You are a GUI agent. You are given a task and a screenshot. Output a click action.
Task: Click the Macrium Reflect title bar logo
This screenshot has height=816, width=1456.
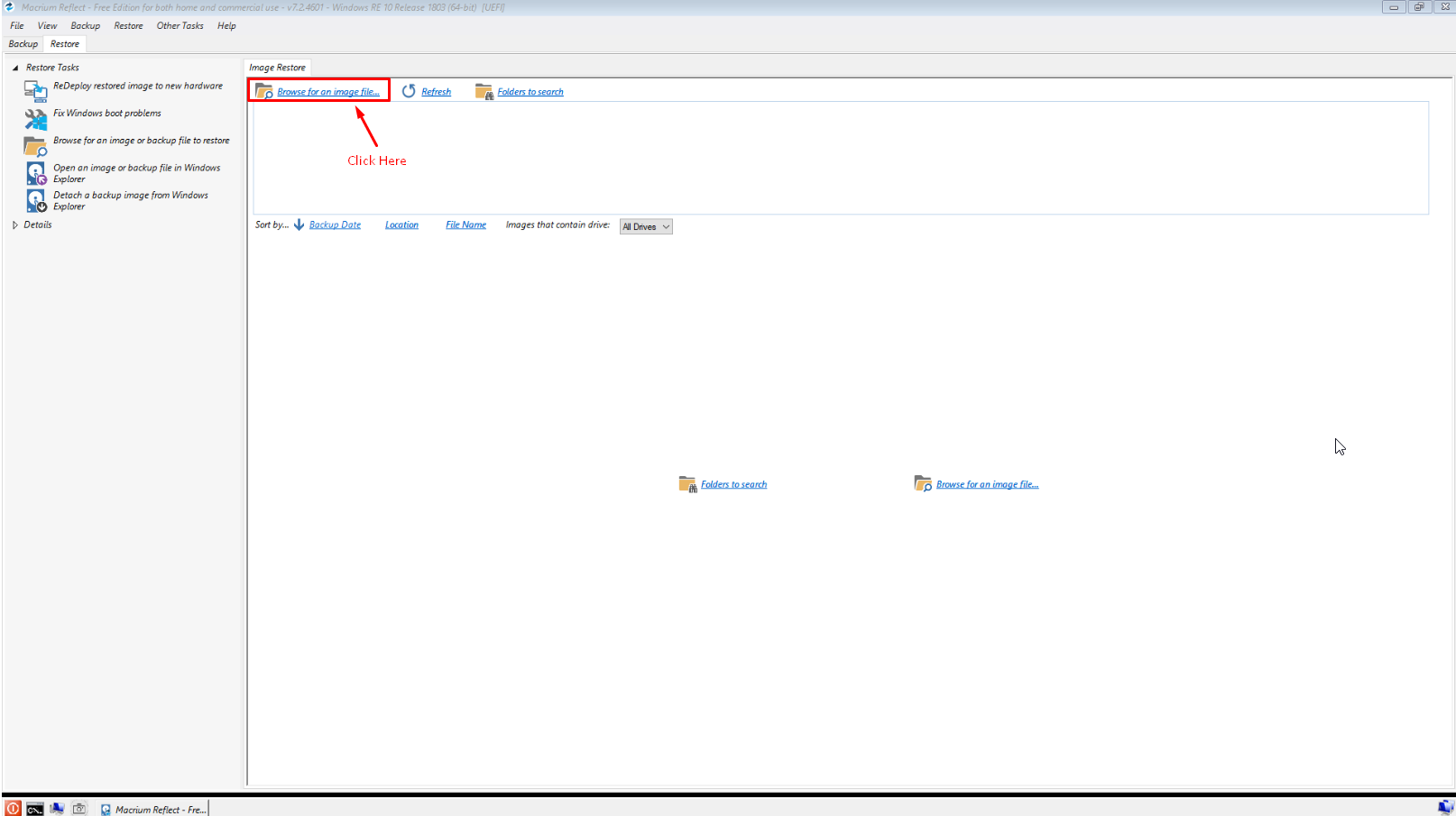9,6
